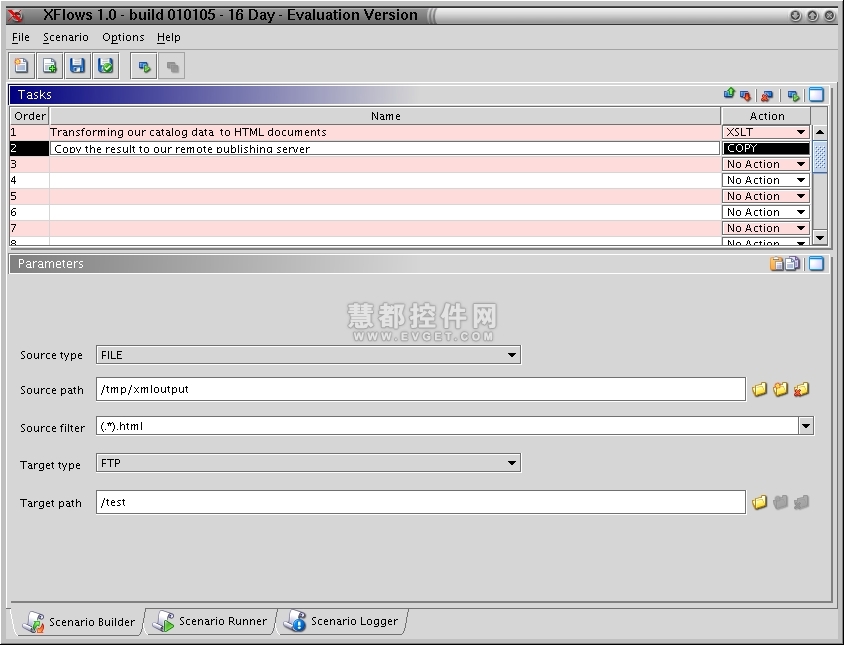Click the red-marked folder icon beside Source path
Screen dimensions: 844x645
pos(801,389)
